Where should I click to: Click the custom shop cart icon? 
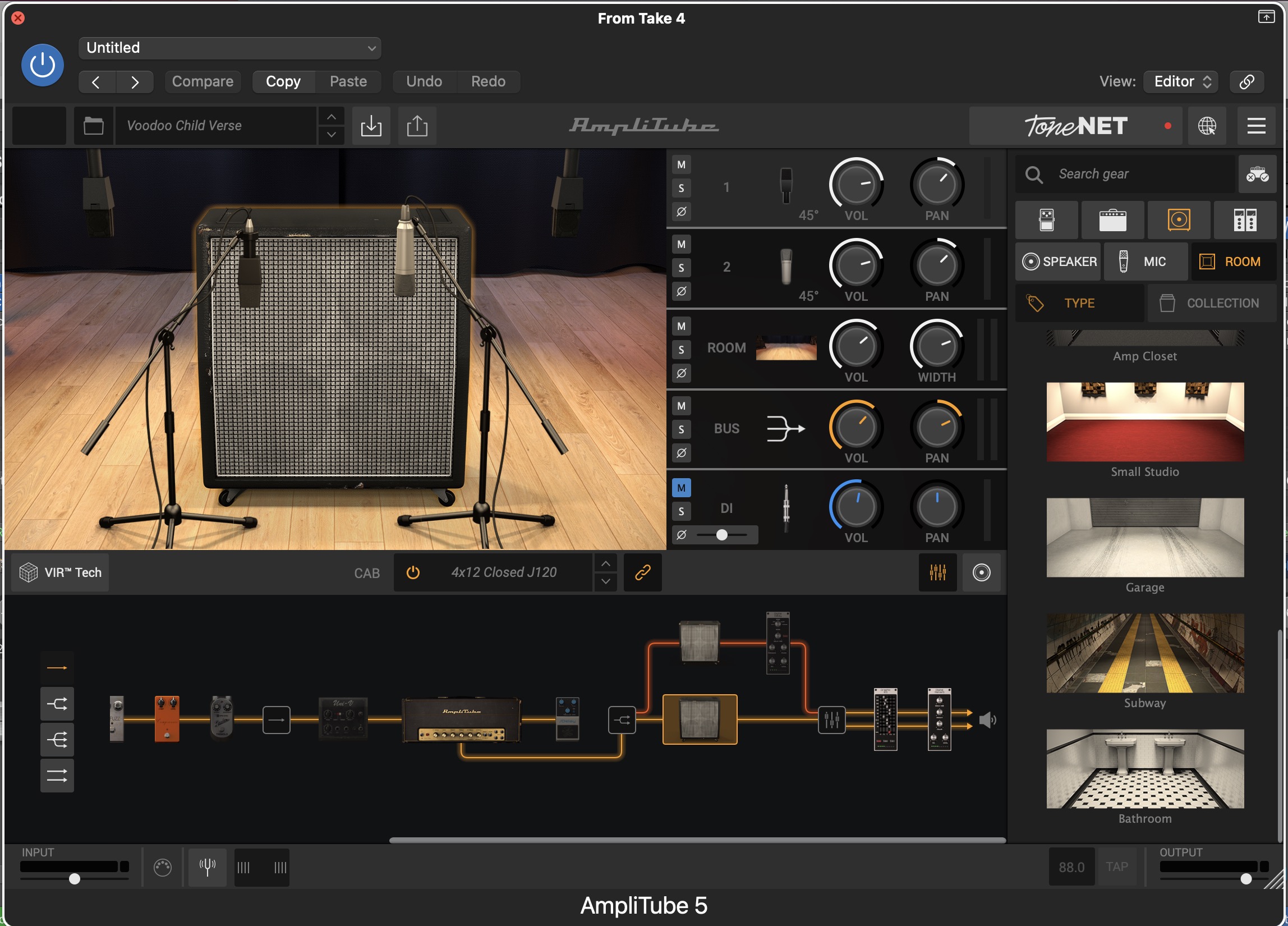pos(1257,175)
